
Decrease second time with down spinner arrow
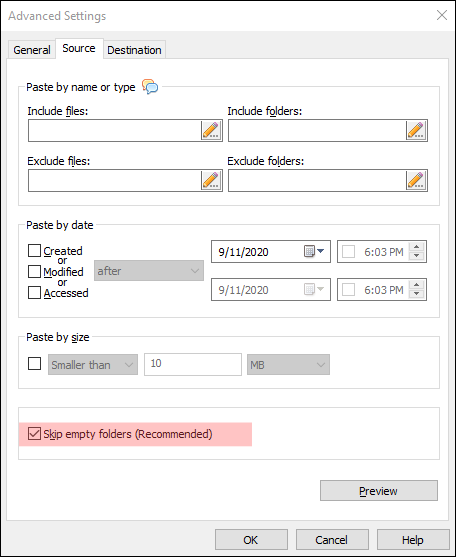tap(417, 294)
